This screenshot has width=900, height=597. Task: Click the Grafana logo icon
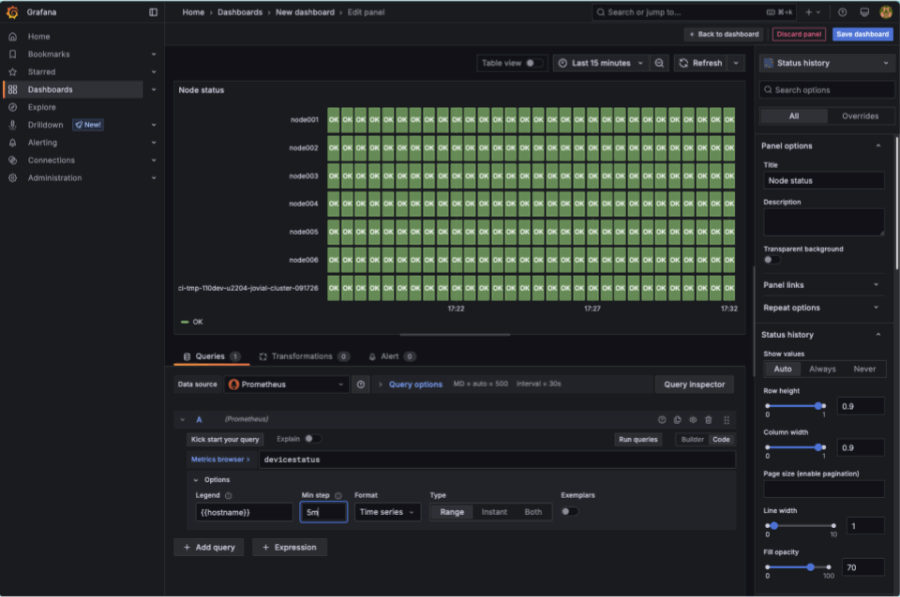(x=13, y=12)
